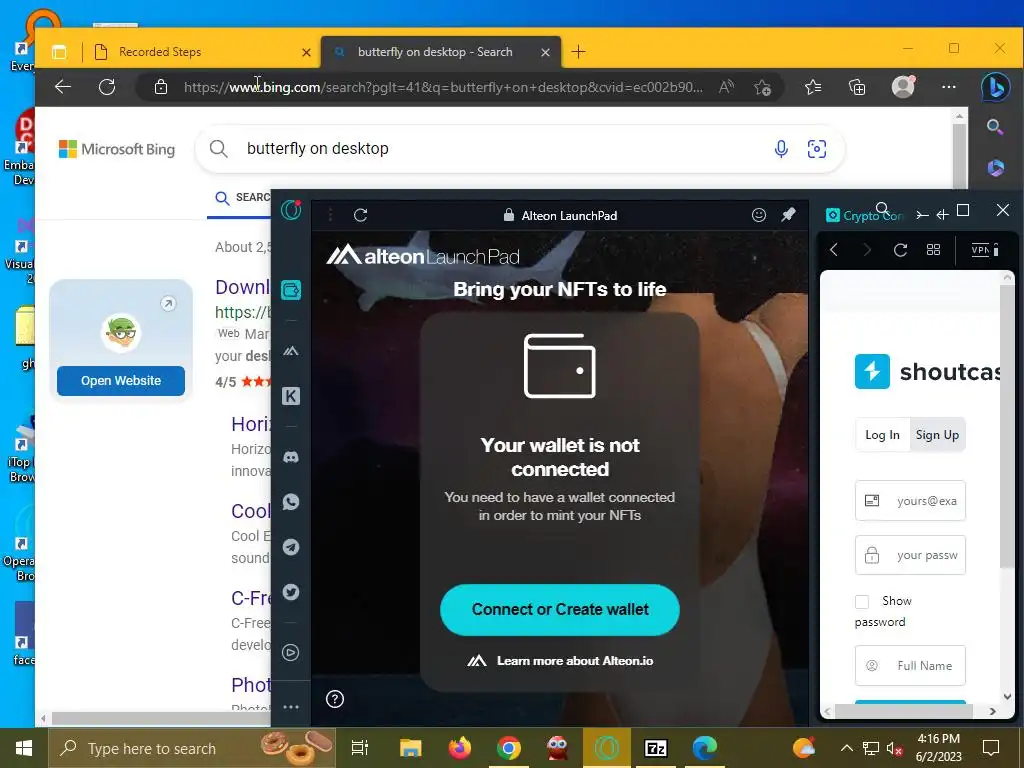The width and height of the screenshot is (1024, 768).
Task: Open the Windows Start menu
Action: [x=24, y=748]
